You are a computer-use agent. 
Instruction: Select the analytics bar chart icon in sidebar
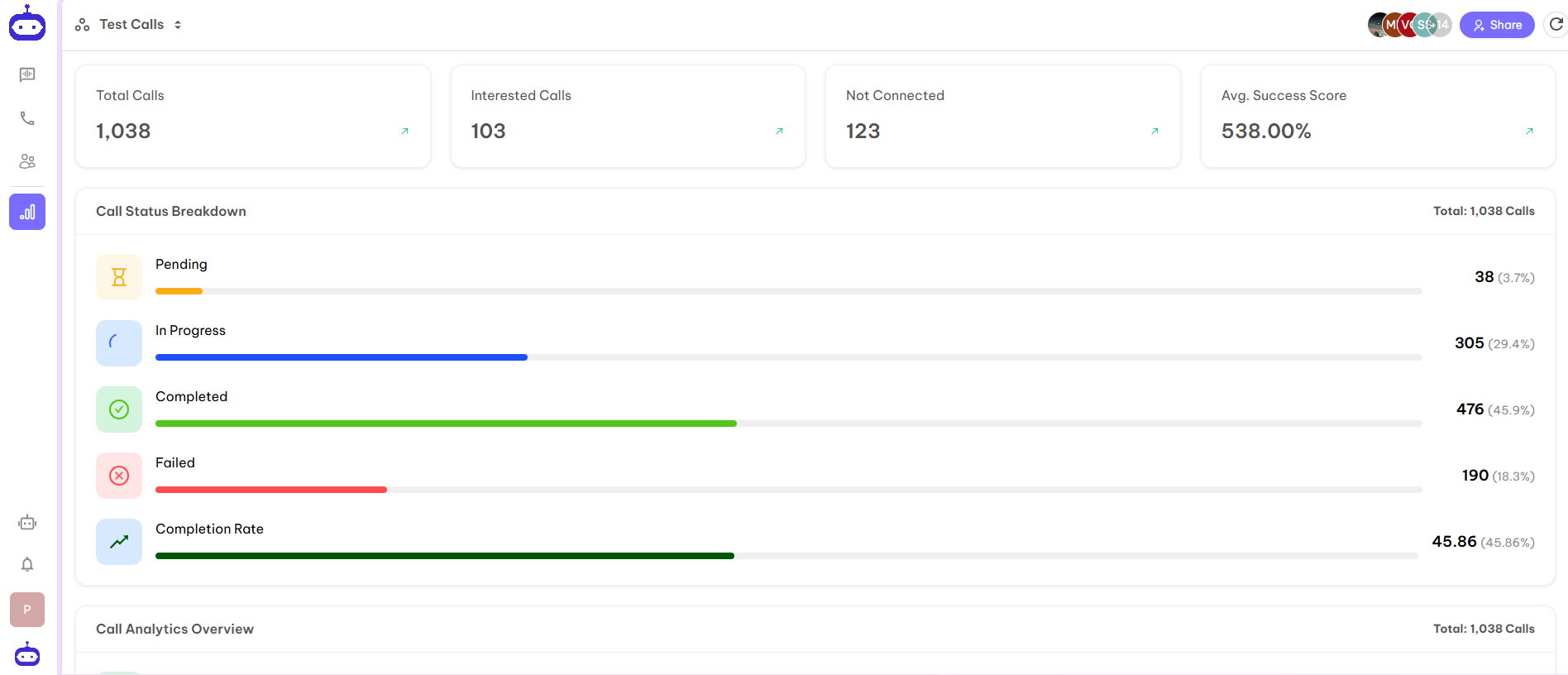click(x=27, y=212)
